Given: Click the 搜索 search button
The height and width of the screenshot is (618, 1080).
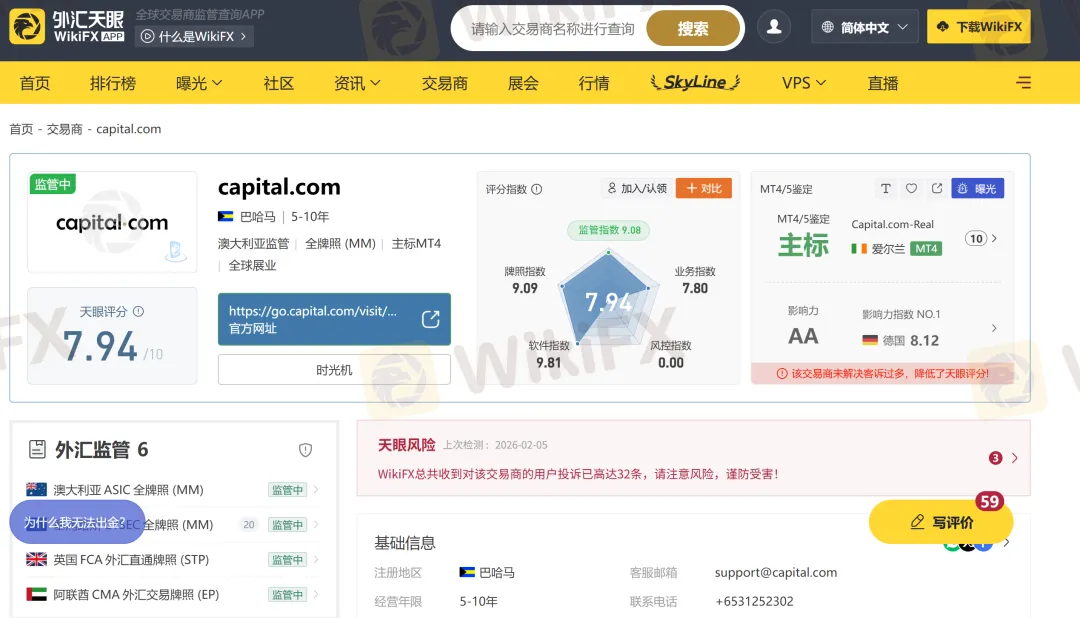Looking at the screenshot, I should [x=692, y=29].
